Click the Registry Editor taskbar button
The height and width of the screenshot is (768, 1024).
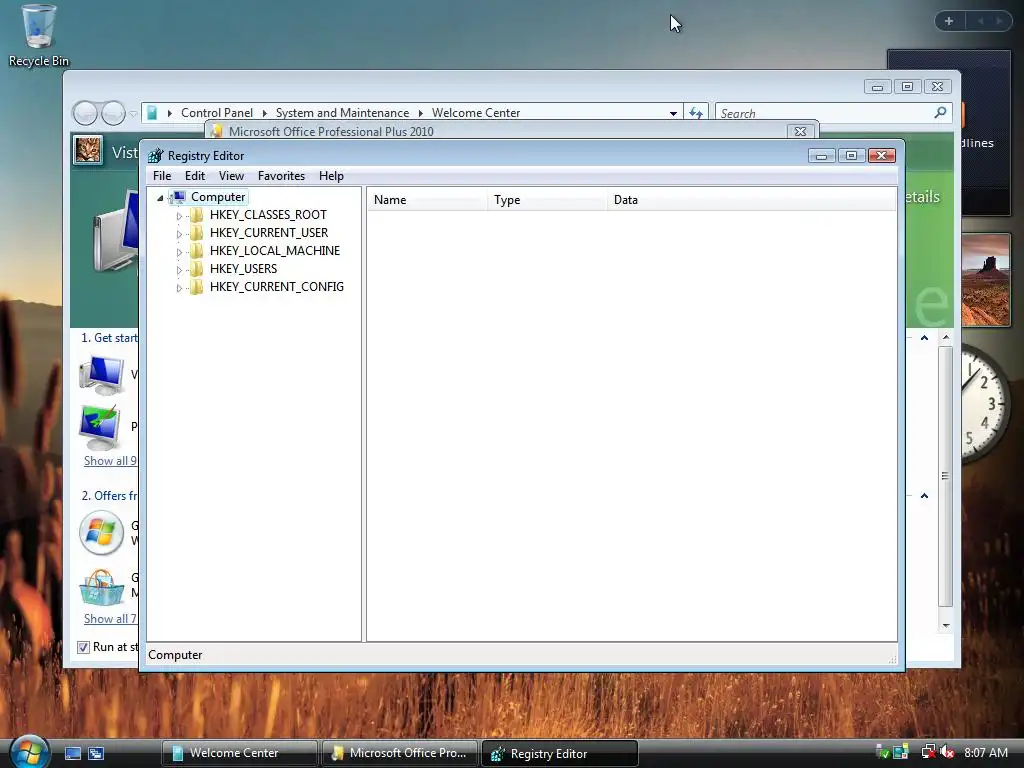[x=559, y=753]
